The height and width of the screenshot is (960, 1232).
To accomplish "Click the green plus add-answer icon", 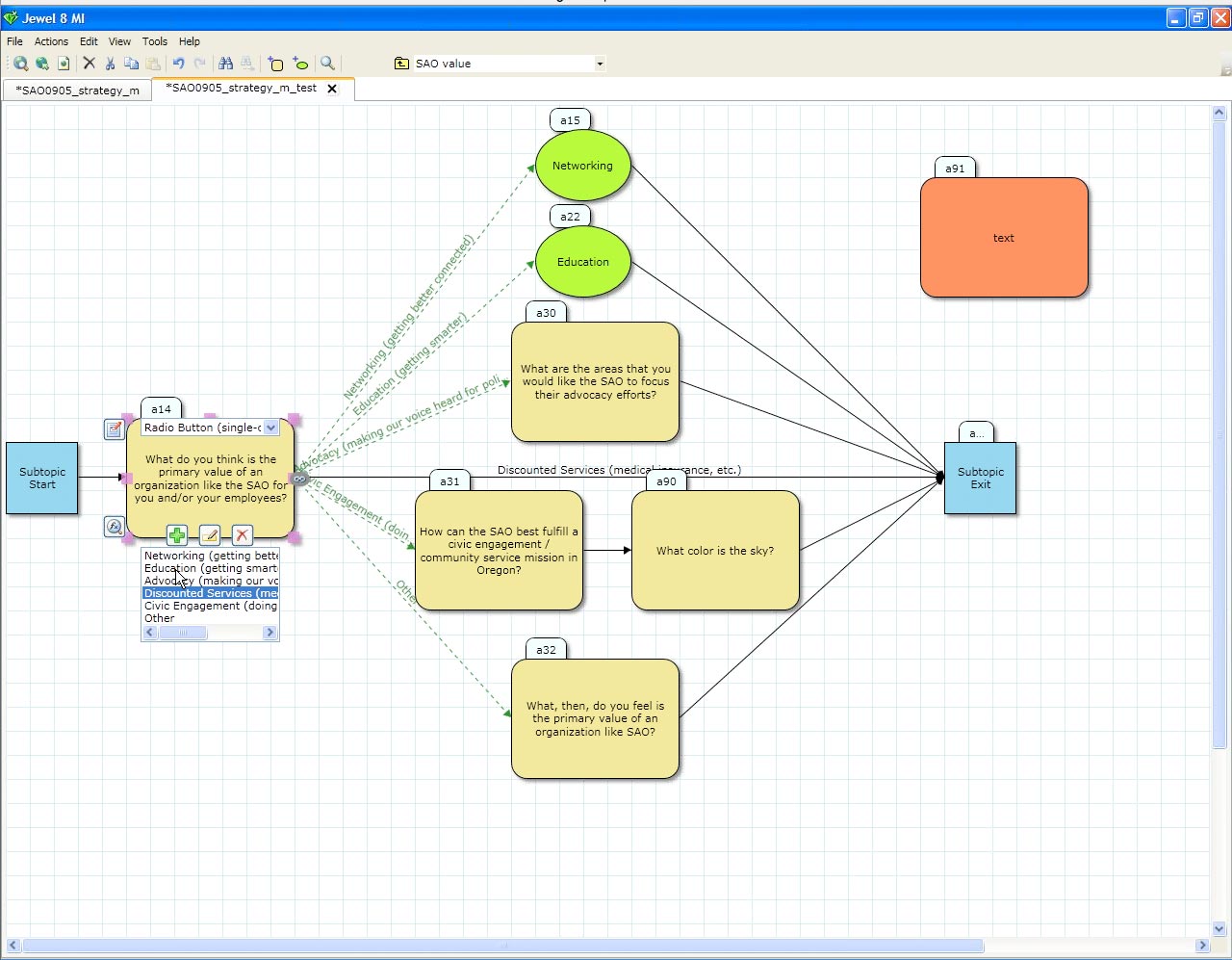I will coord(177,535).
